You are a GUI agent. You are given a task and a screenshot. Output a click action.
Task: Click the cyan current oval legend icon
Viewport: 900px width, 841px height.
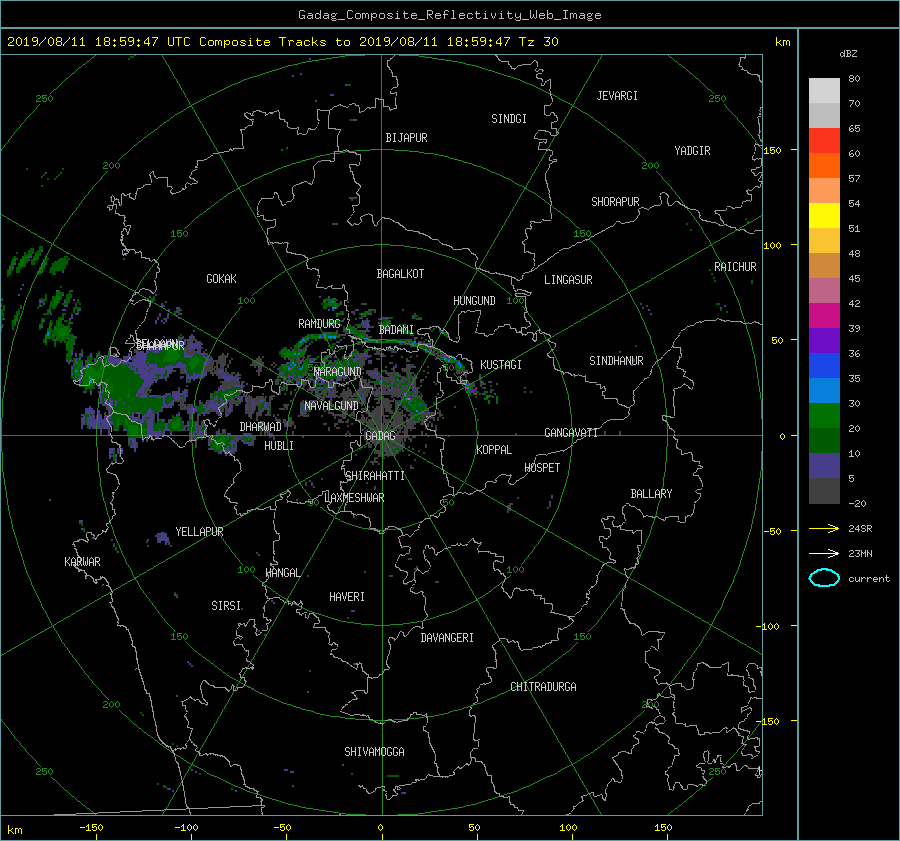[824, 578]
